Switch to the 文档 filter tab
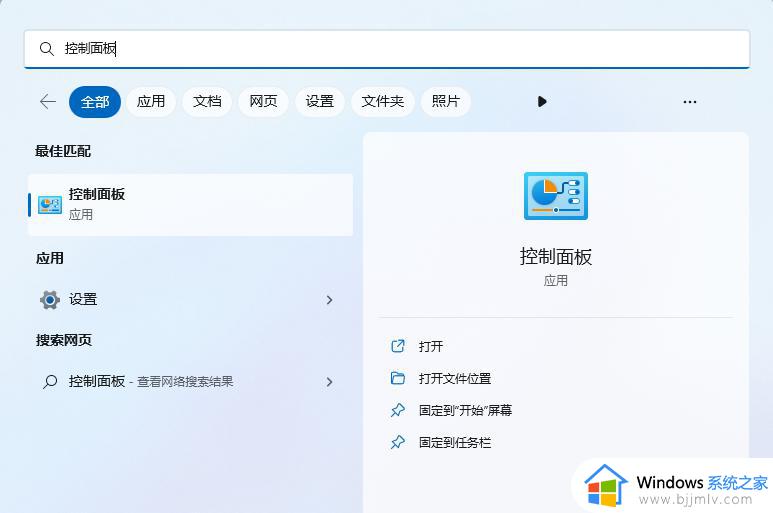 tap(207, 102)
